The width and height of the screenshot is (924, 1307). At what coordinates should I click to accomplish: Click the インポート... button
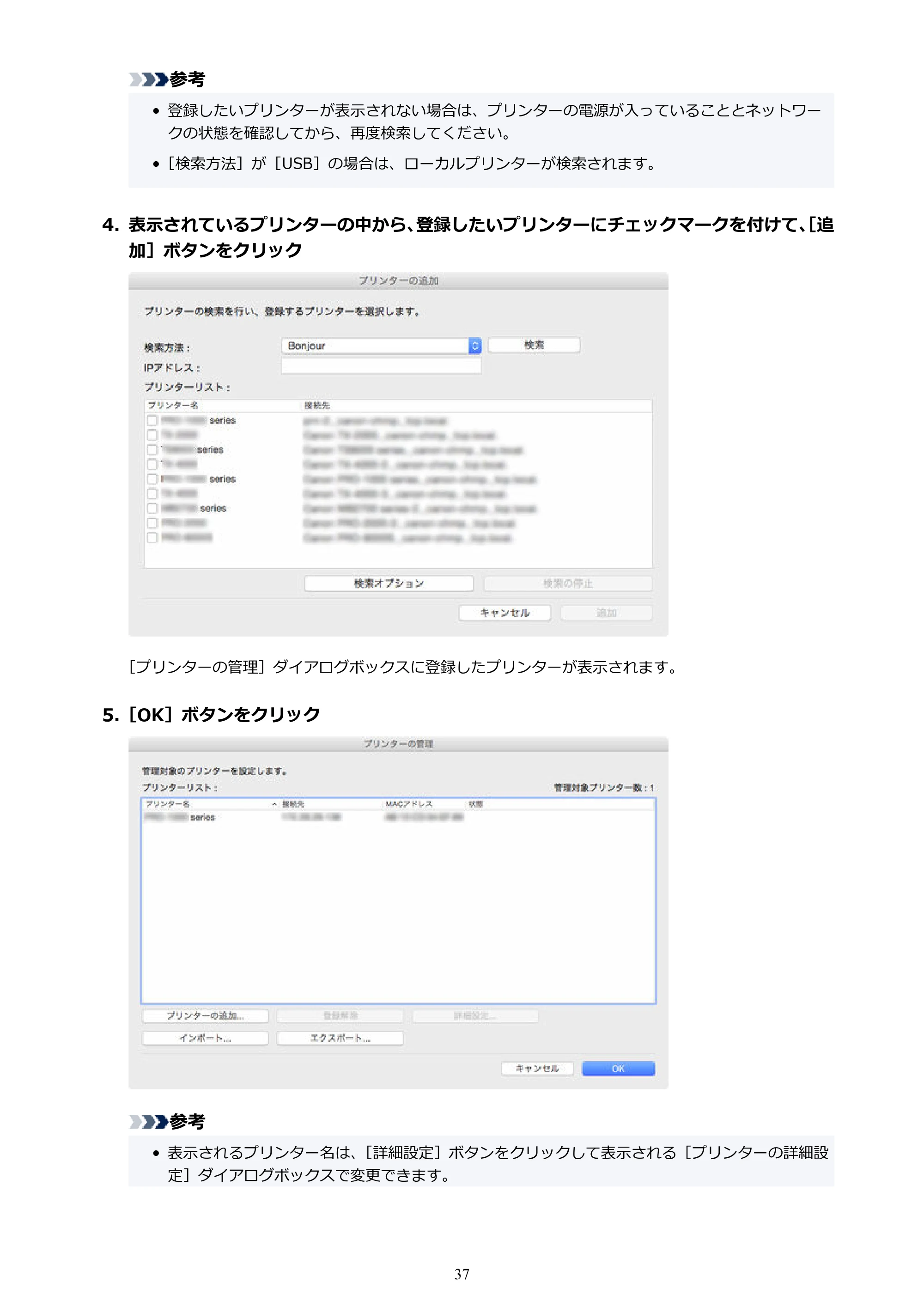[x=205, y=1038]
